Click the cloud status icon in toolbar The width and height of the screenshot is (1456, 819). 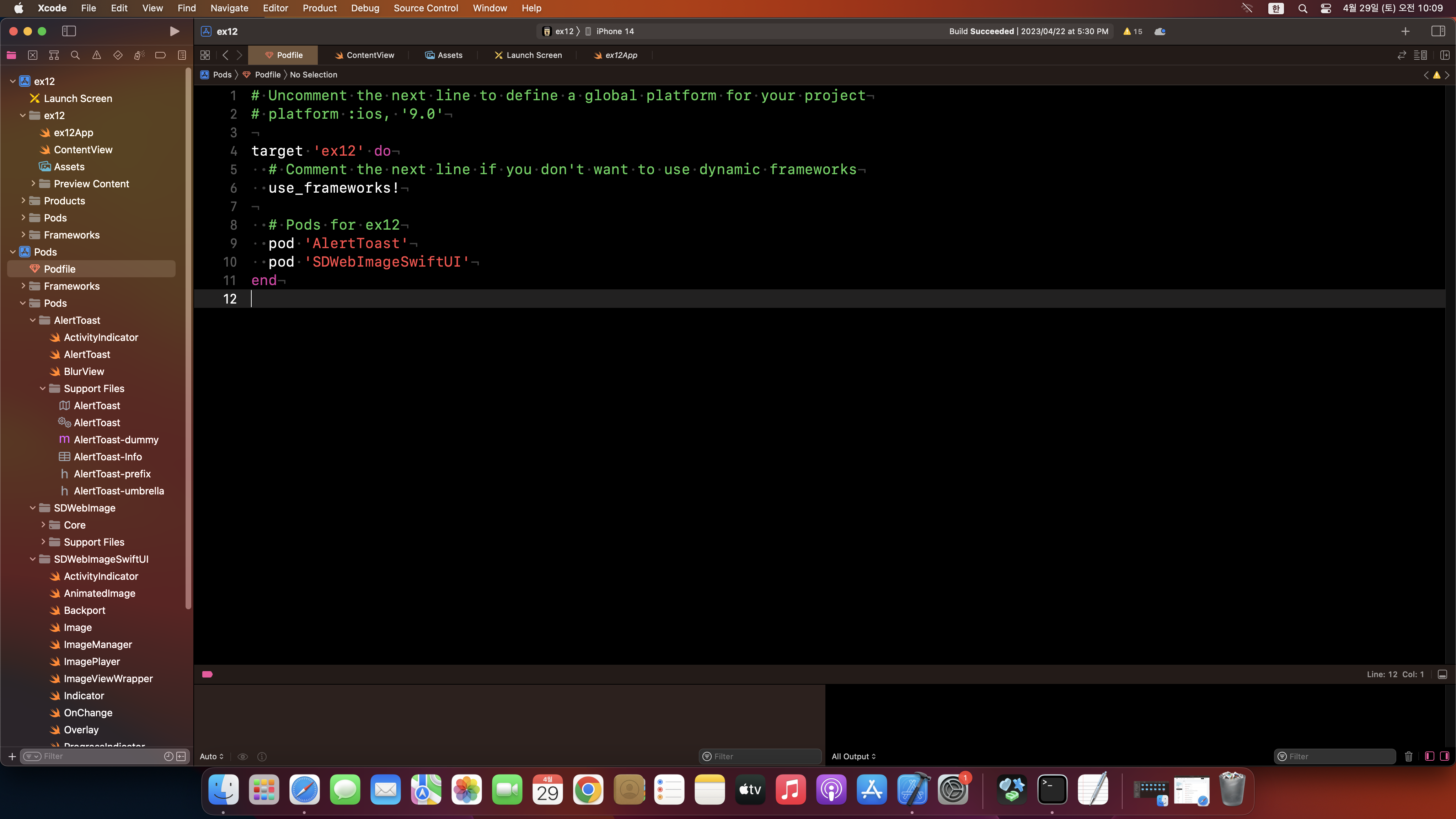(1160, 31)
